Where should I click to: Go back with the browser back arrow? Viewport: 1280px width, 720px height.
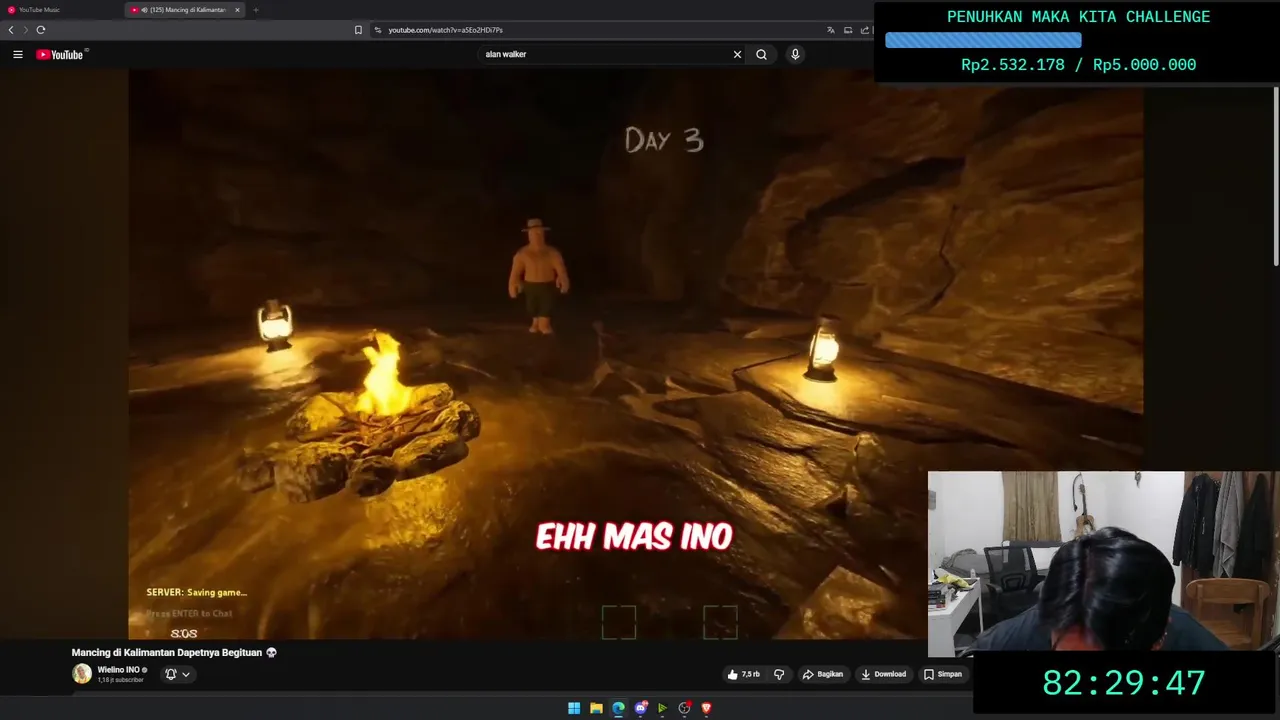(11, 30)
